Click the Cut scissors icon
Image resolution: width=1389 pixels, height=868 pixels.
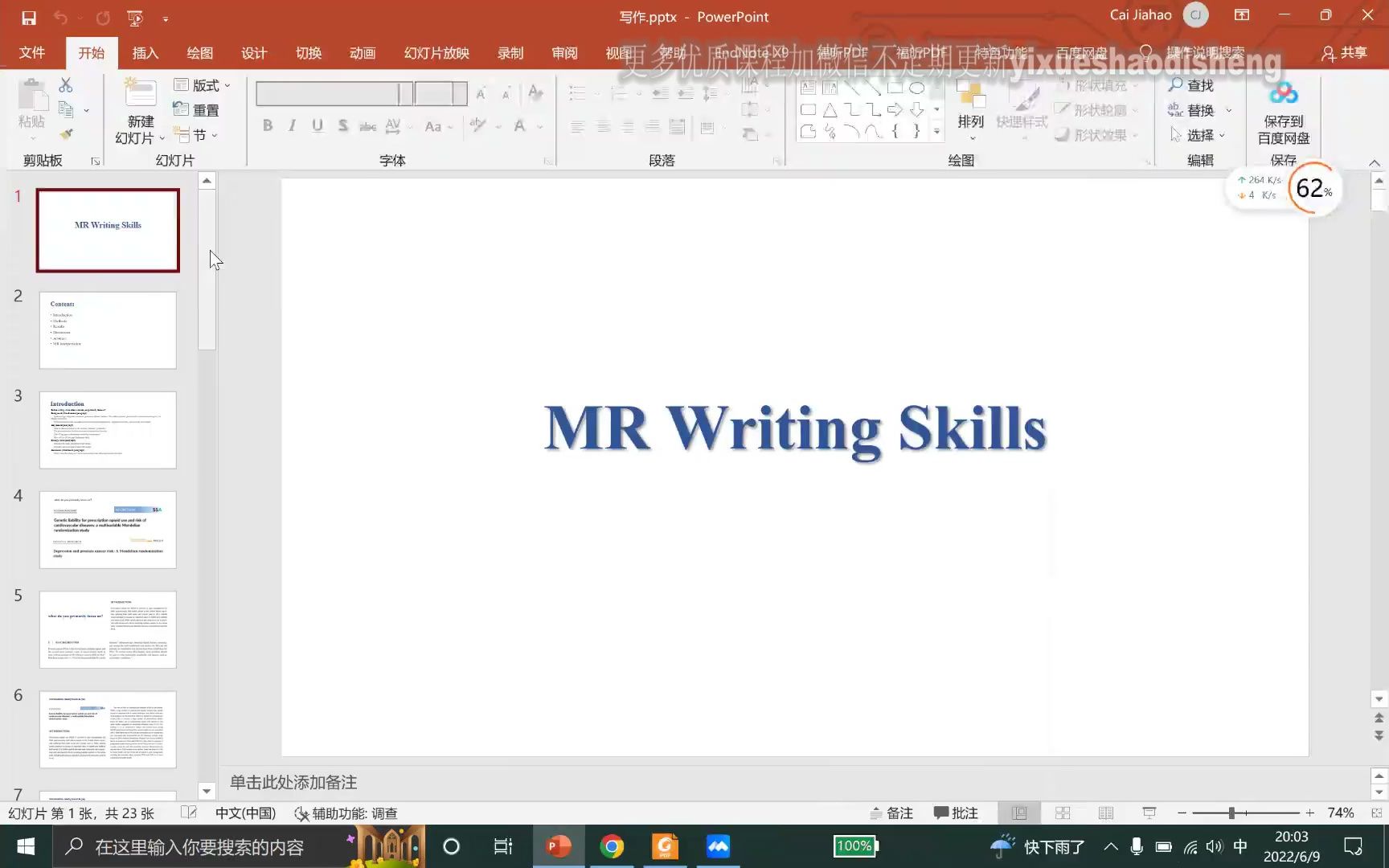66,84
